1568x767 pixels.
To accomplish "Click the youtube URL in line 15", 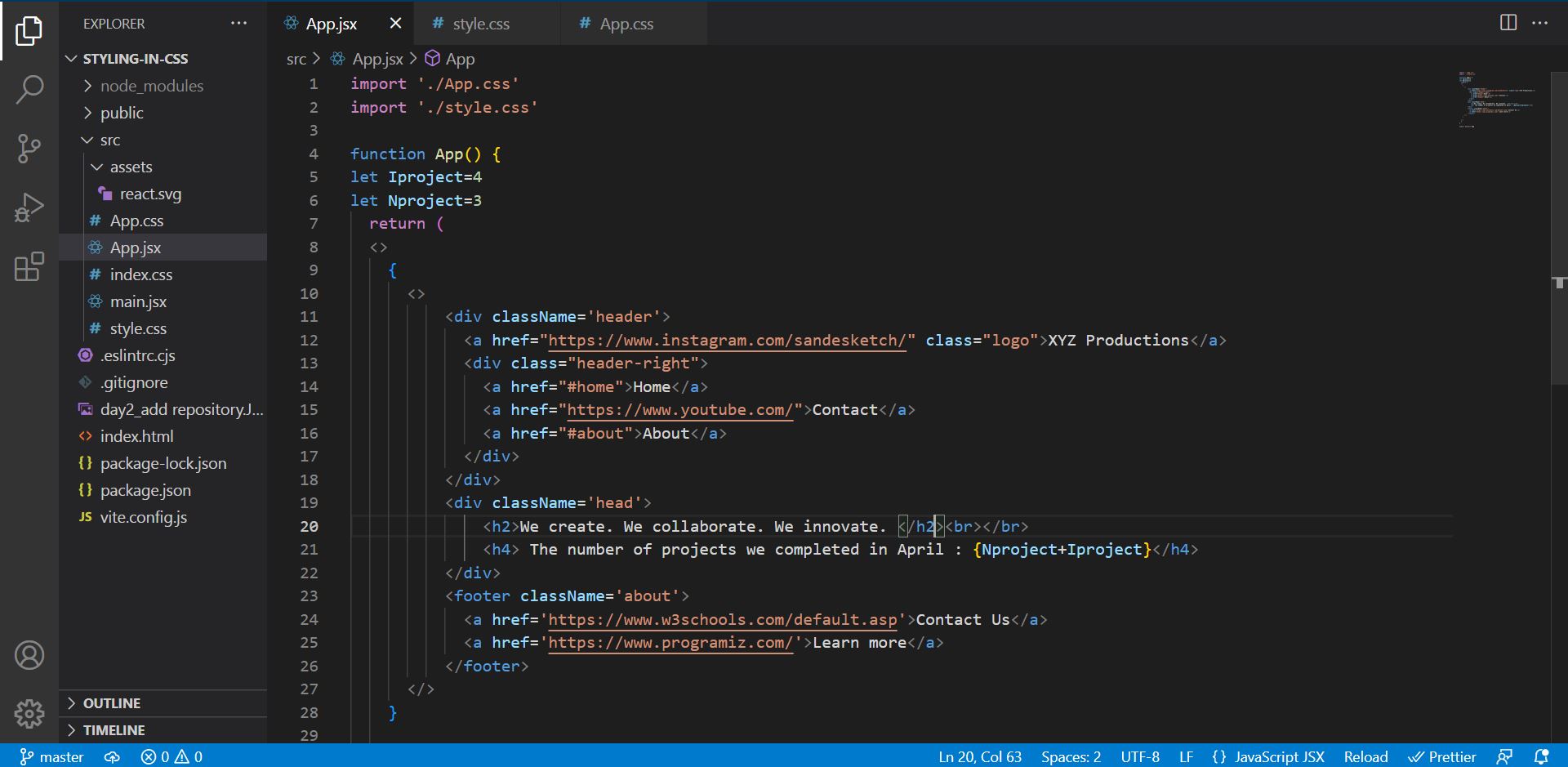I will (x=680, y=410).
